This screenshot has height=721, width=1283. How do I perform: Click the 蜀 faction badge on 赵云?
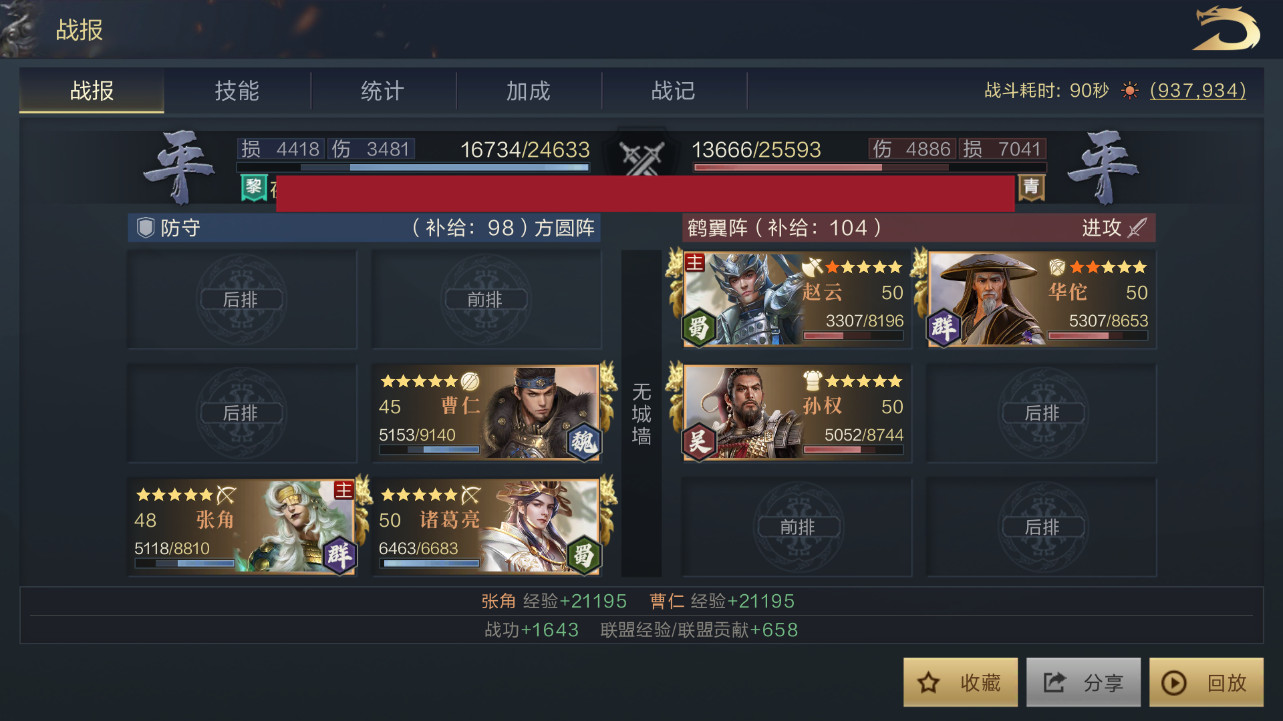pos(700,329)
